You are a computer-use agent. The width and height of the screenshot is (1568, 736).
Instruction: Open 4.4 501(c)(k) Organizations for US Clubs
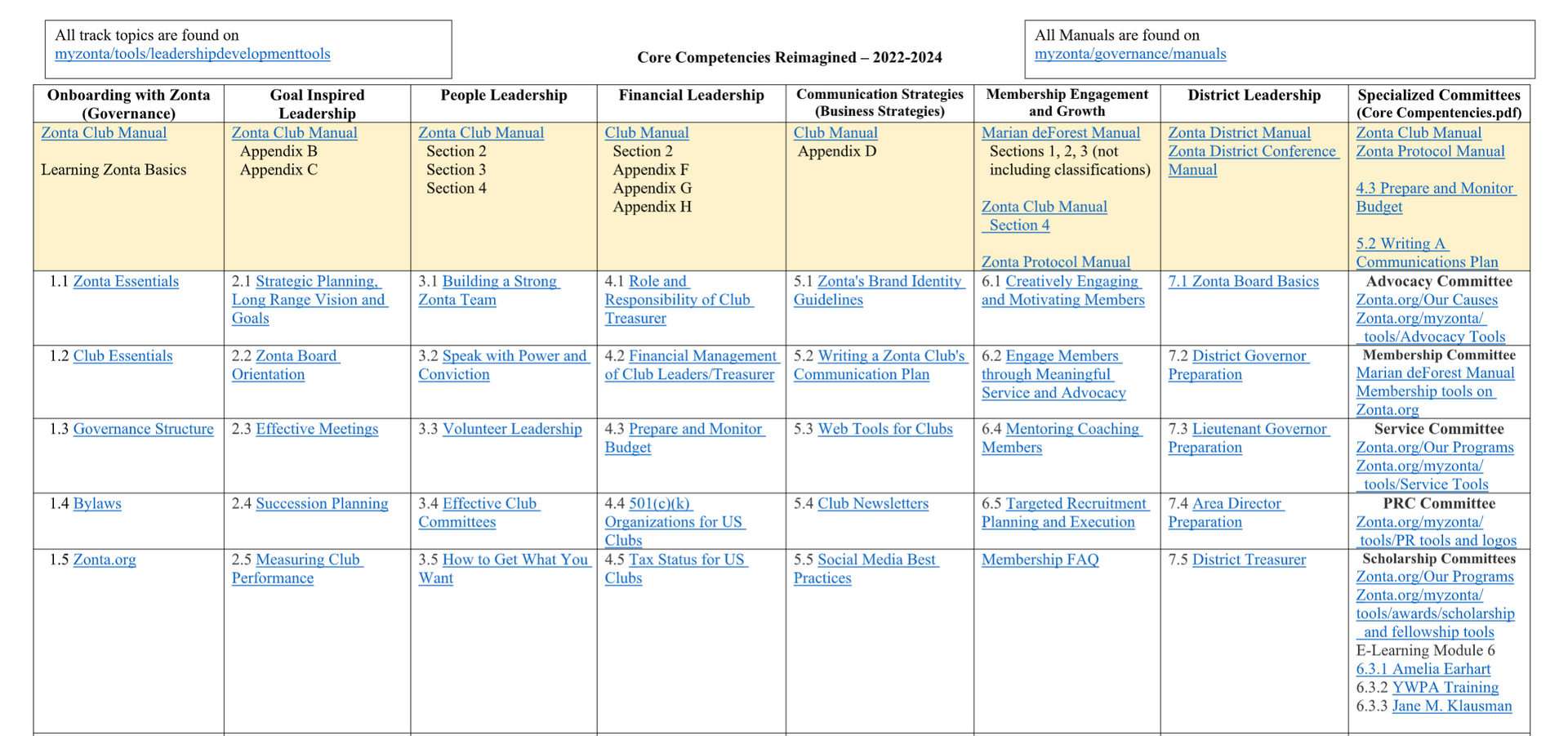[675, 522]
